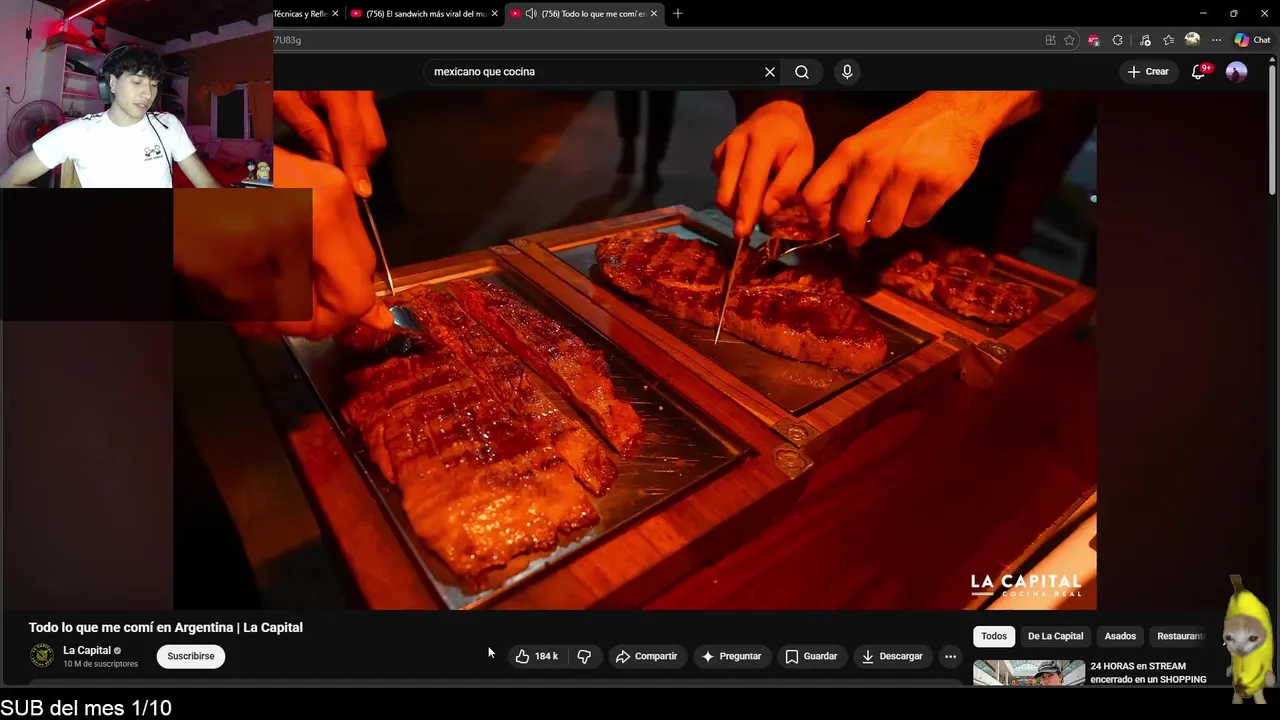Open the media control music icon
The height and width of the screenshot is (720, 1280).
pyautogui.click(x=1144, y=40)
